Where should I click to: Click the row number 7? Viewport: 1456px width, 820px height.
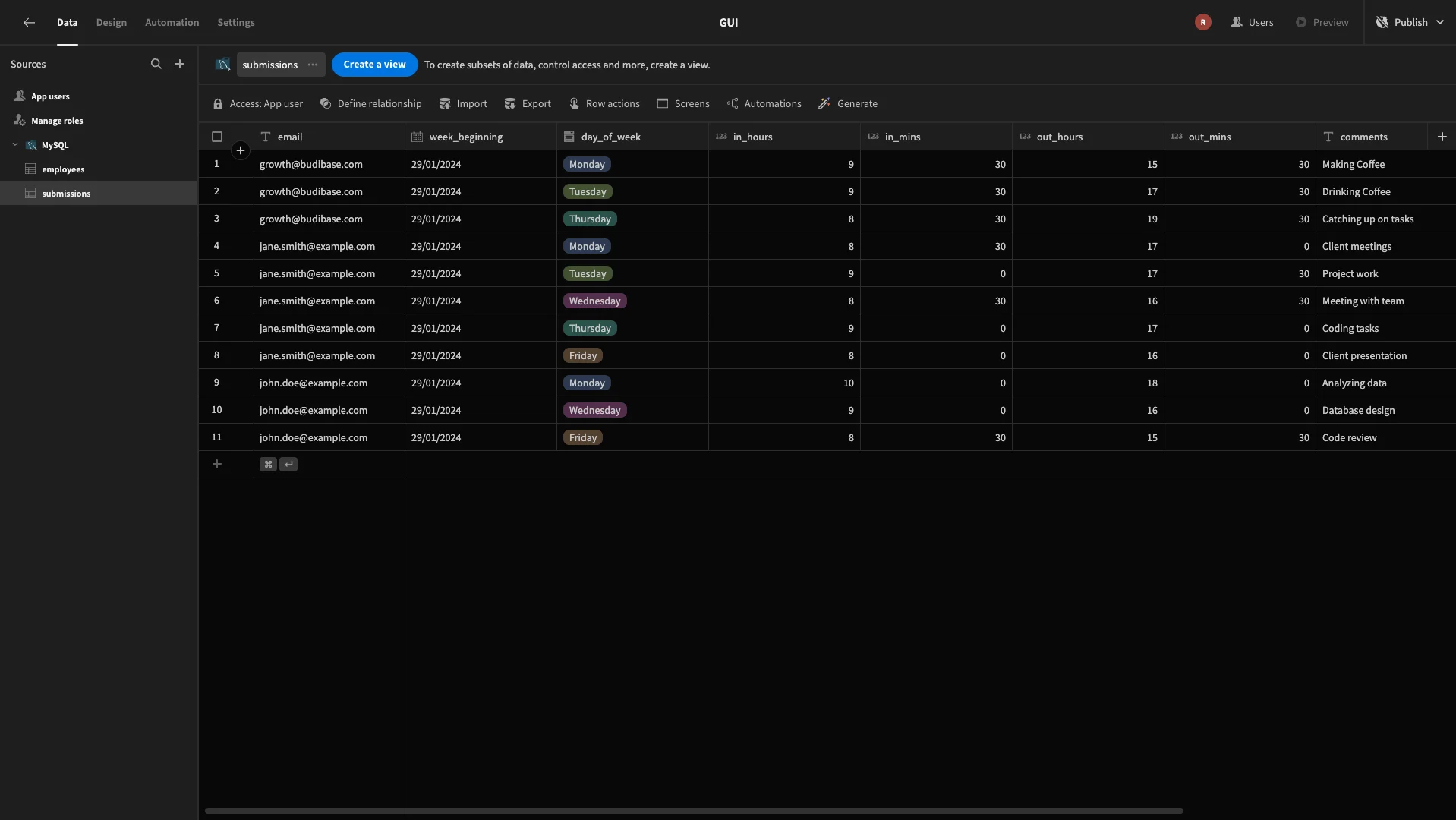[x=216, y=328]
